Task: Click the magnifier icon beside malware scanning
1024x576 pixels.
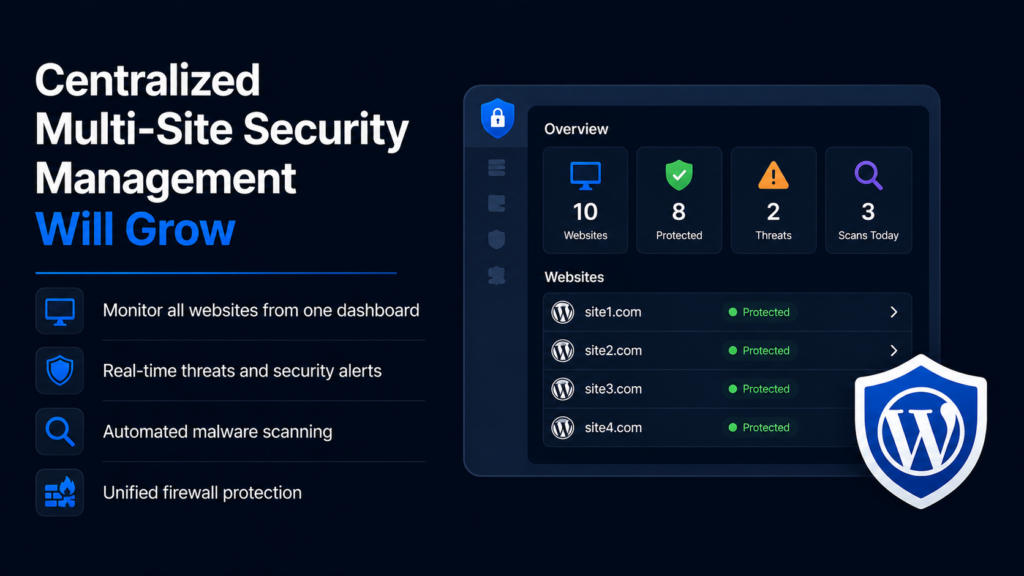Action: click(x=59, y=432)
